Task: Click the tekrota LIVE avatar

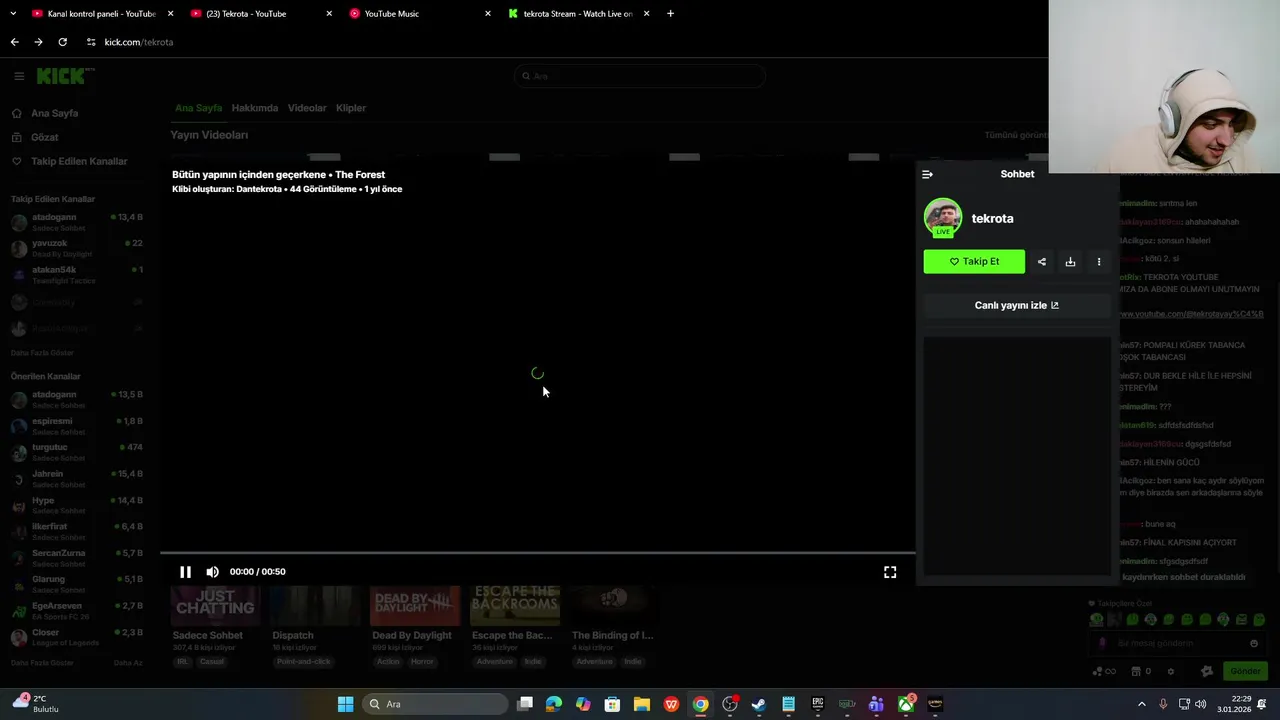Action: 943,218
